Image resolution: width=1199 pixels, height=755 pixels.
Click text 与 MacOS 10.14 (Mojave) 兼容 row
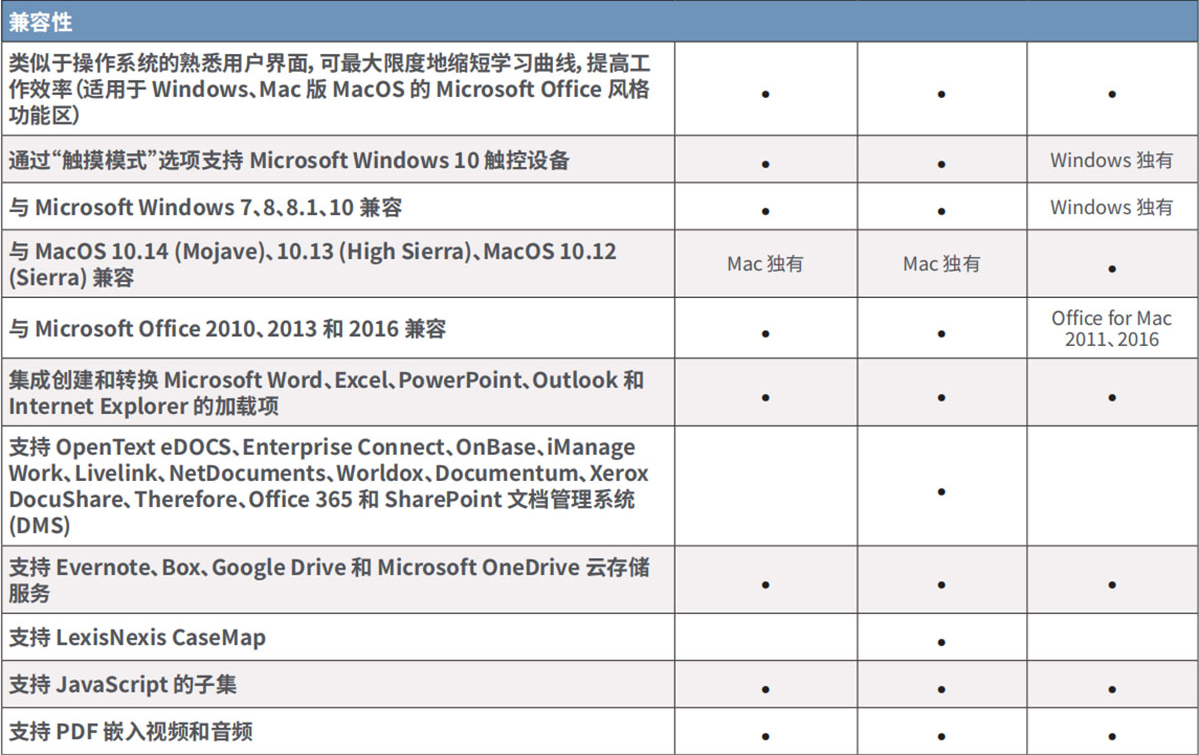[312, 264]
